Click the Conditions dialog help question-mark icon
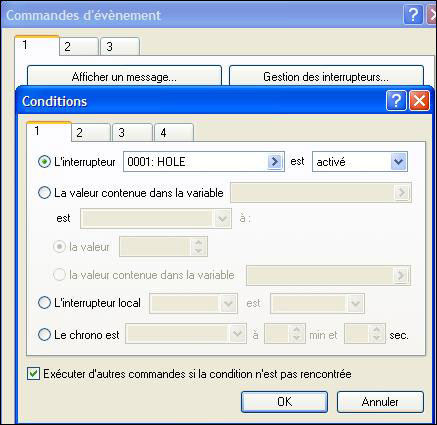 pyautogui.click(x=396, y=101)
